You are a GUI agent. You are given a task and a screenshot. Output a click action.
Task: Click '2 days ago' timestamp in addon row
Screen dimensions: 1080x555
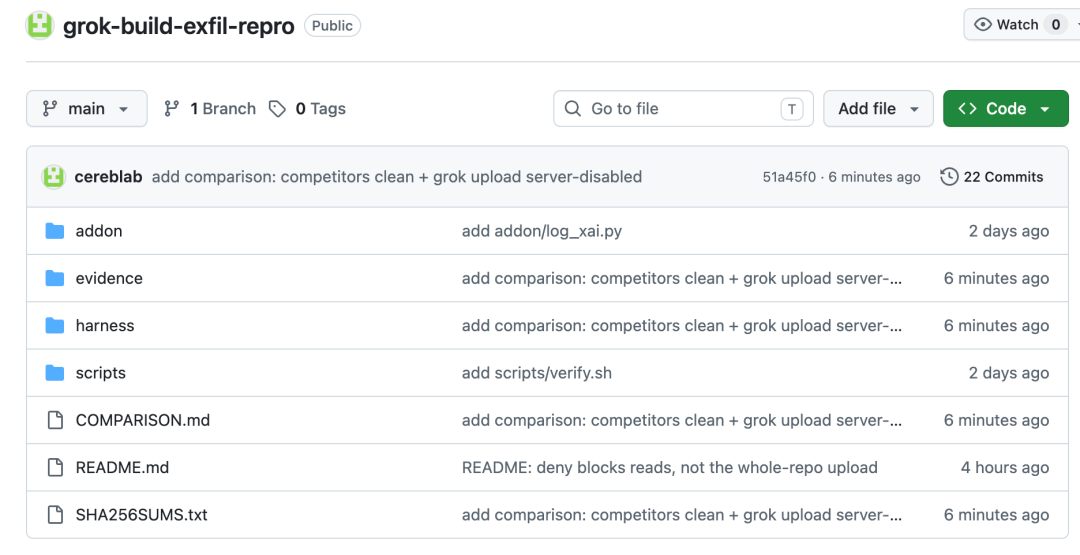coord(1009,231)
